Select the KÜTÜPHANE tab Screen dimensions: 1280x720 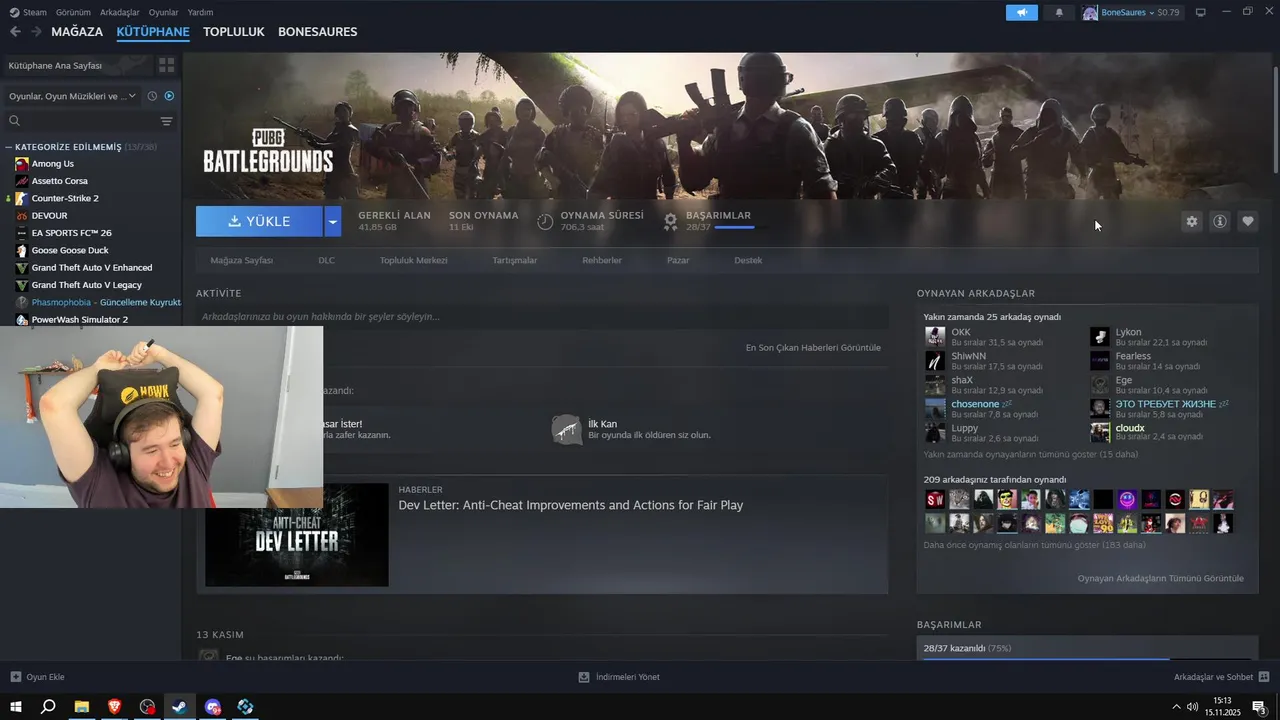[153, 32]
